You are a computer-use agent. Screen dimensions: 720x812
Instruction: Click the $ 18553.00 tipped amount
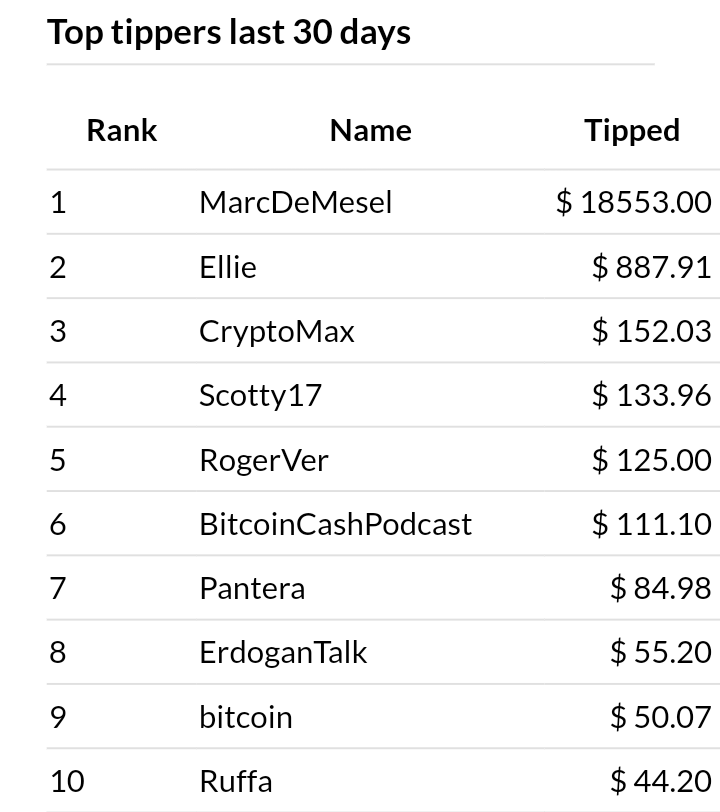[634, 202]
